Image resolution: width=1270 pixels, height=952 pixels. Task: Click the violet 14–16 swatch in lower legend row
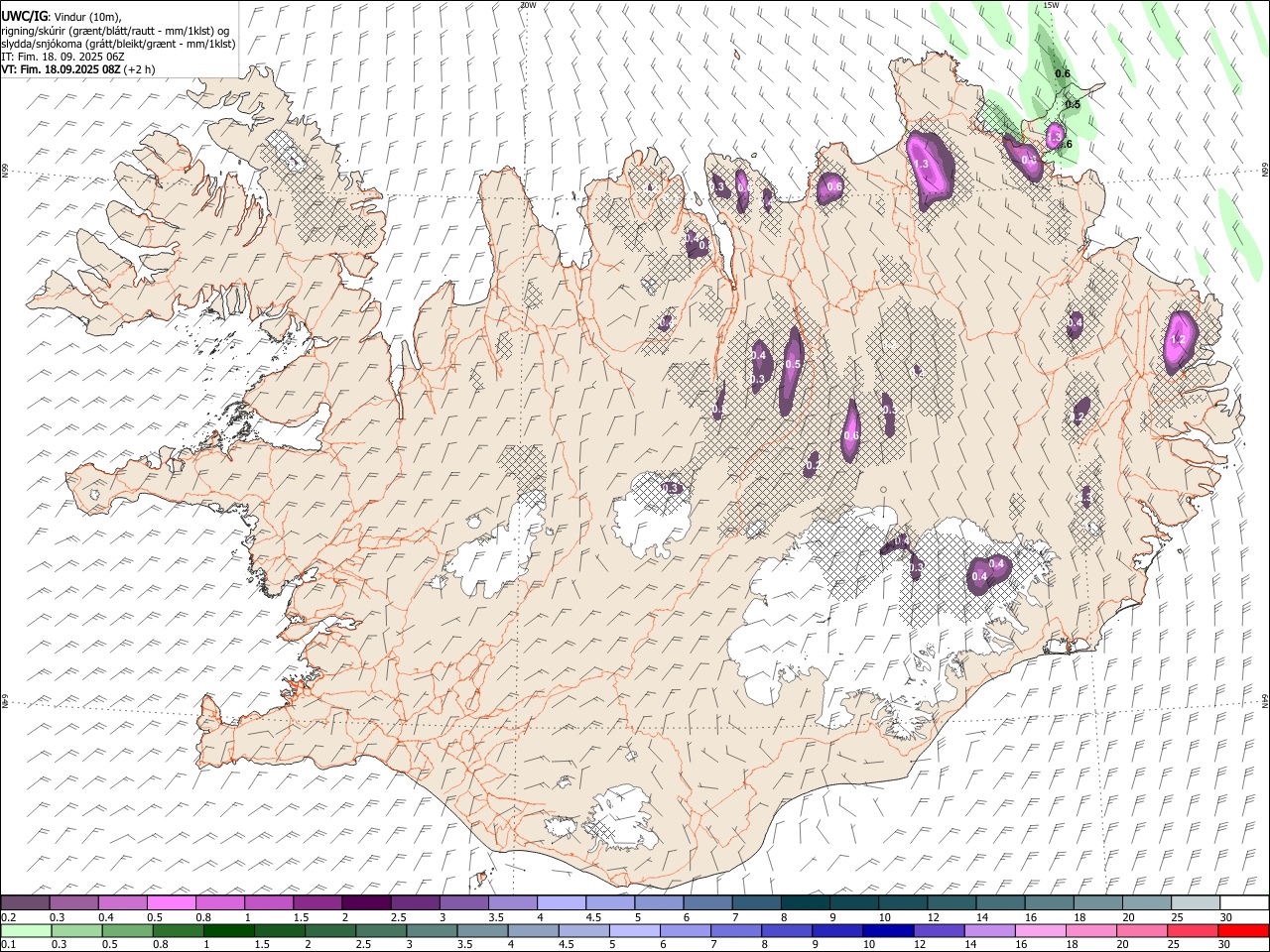pos(989,931)
